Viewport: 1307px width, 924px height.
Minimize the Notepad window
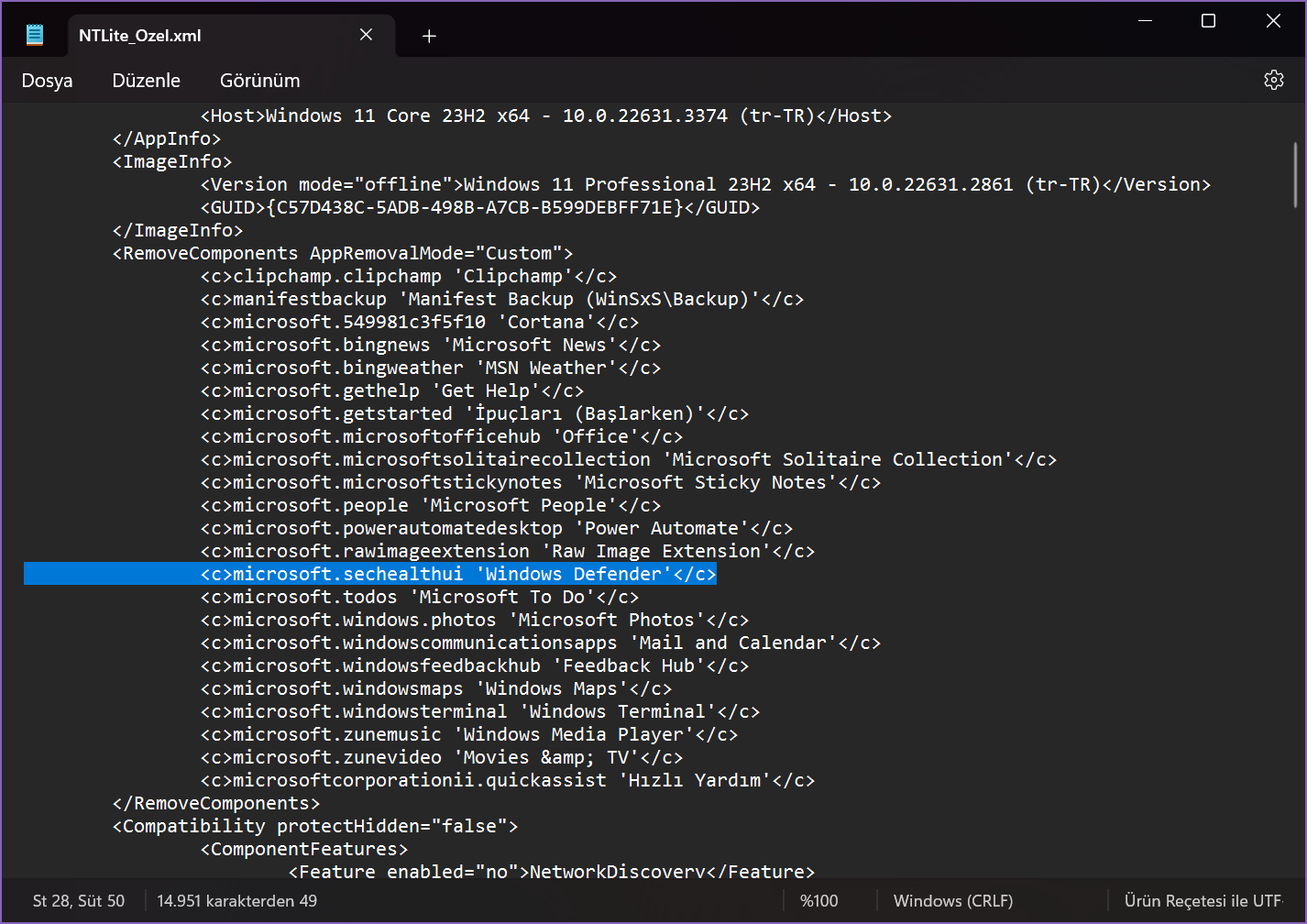1145,20
